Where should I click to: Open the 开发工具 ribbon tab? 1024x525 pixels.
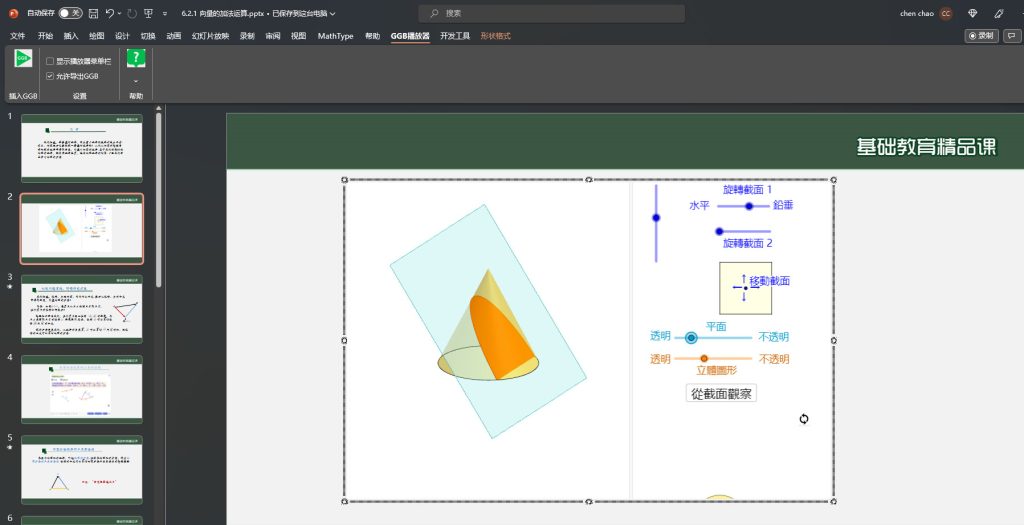click(455, 36)
